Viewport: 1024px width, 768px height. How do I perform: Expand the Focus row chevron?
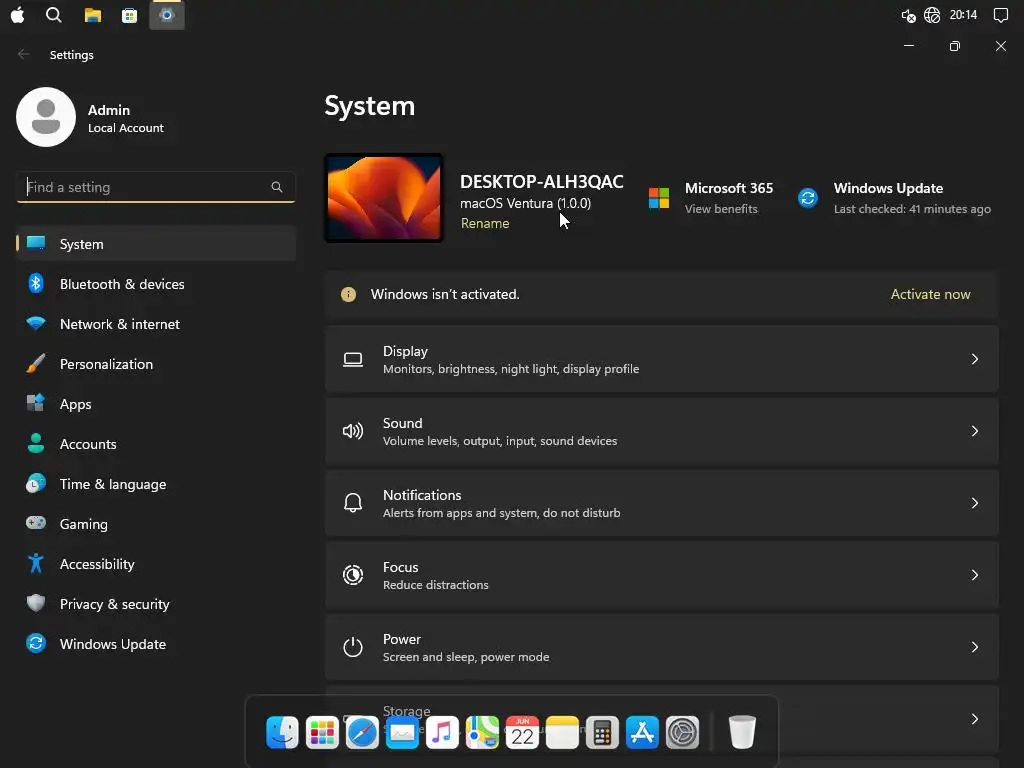click(974, 575)
